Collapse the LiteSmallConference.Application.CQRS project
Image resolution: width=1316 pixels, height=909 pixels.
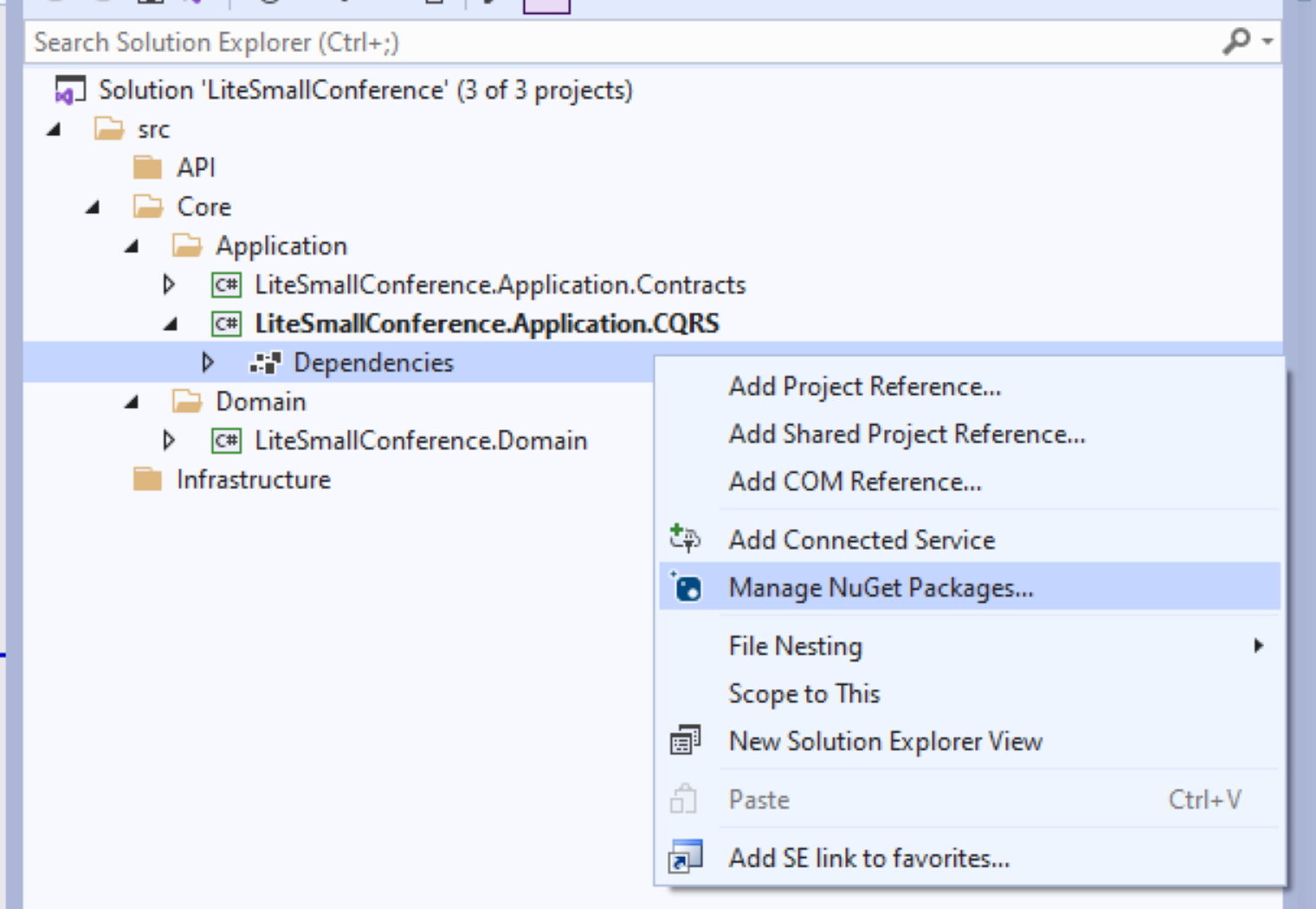point(171,325)
